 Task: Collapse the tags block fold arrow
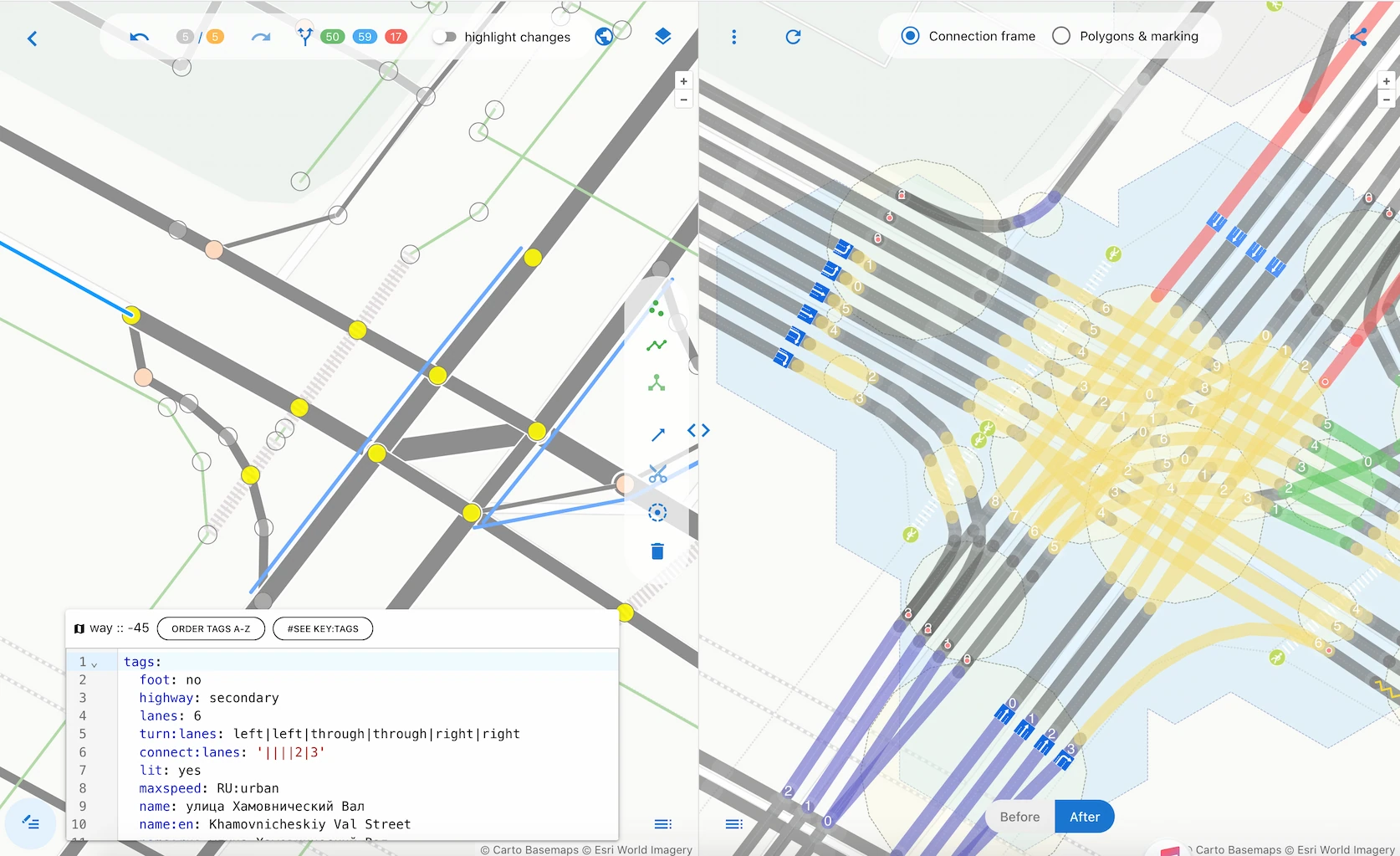point(95,664)
